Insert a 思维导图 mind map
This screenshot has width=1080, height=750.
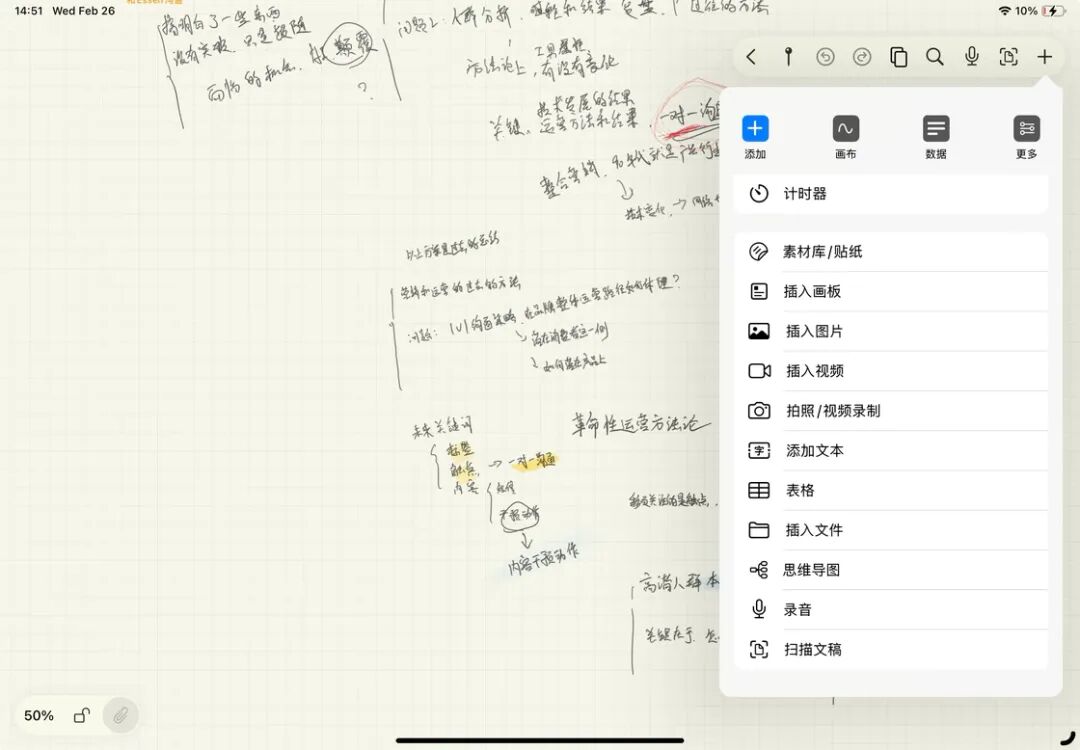[x=891, y=570]
